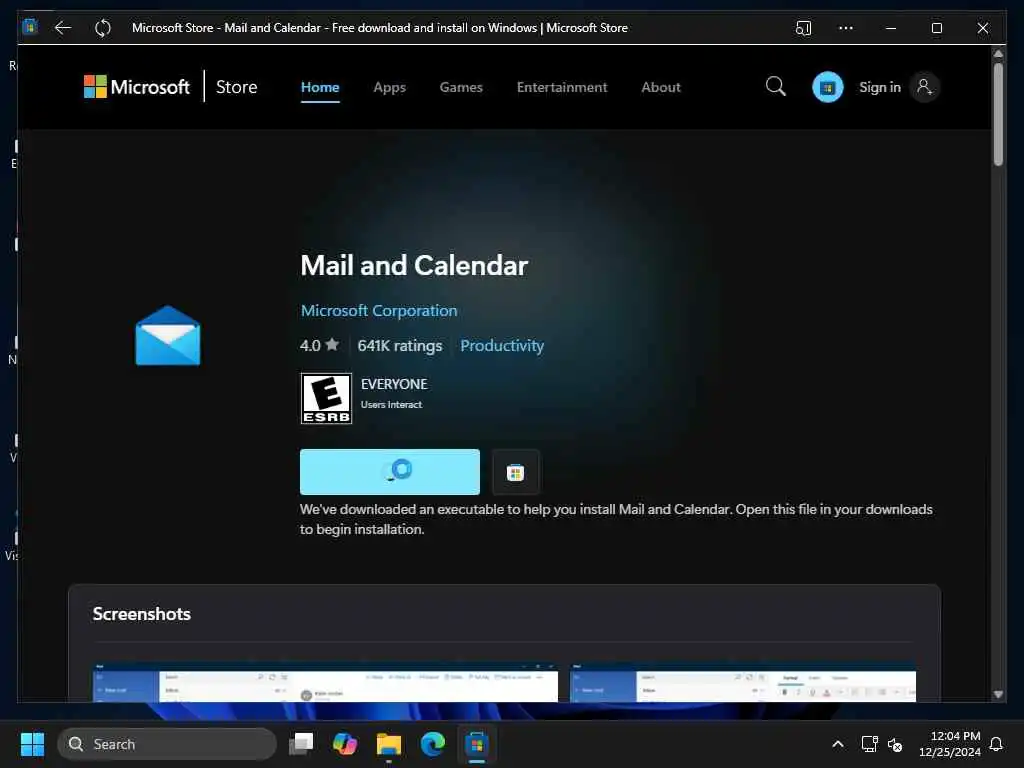Go back using the title bar arrow
The image size is (1024, 768).
[63, 27]
